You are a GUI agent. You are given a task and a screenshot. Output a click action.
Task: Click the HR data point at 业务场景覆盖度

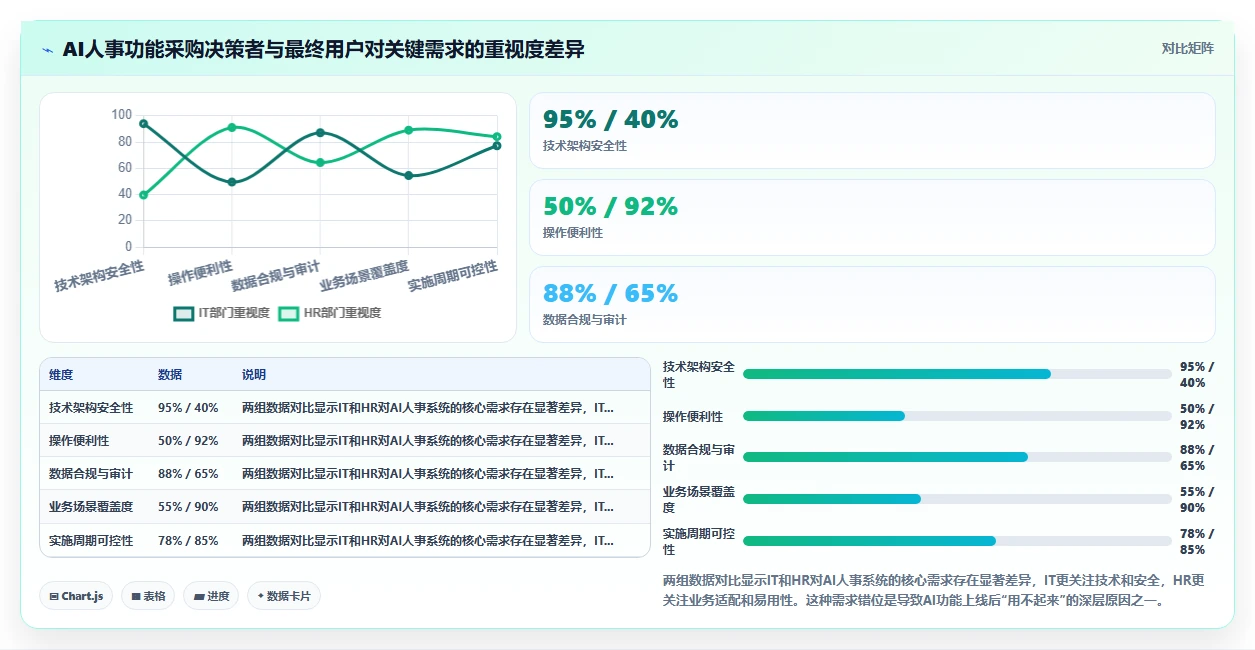click(408, 130)
